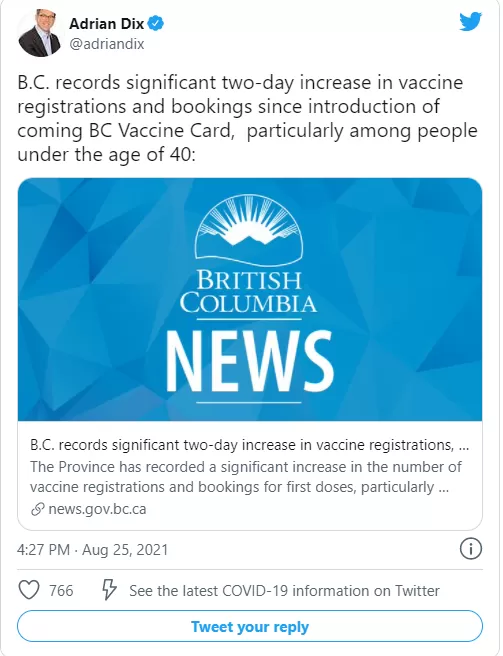Click the lightning bolt COVID-19 icon
The width and height of the screenshot is (503, 656).
point(109,590)
